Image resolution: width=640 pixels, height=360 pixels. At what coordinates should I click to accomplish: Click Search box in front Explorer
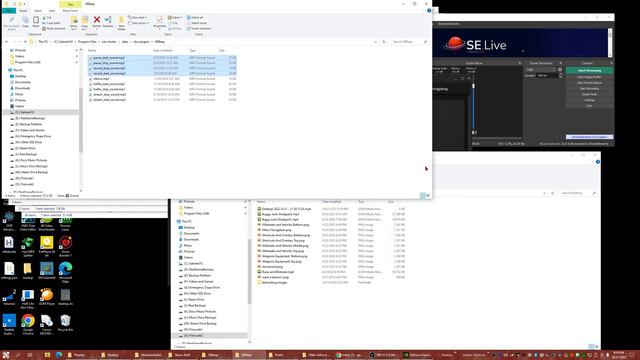click(x=409, y=42)
